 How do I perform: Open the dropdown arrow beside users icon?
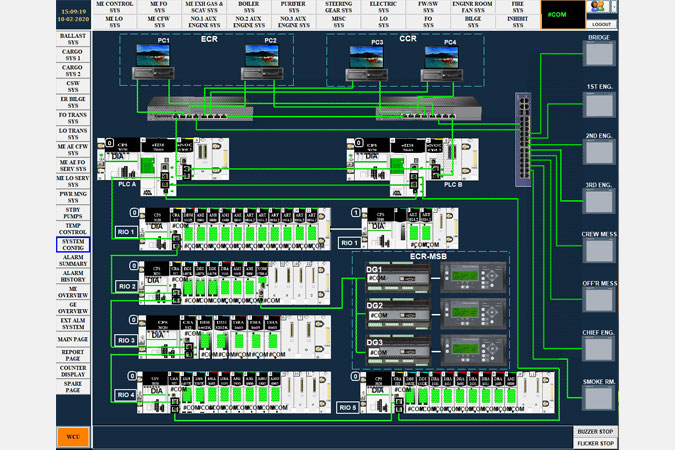pos(613,6)
